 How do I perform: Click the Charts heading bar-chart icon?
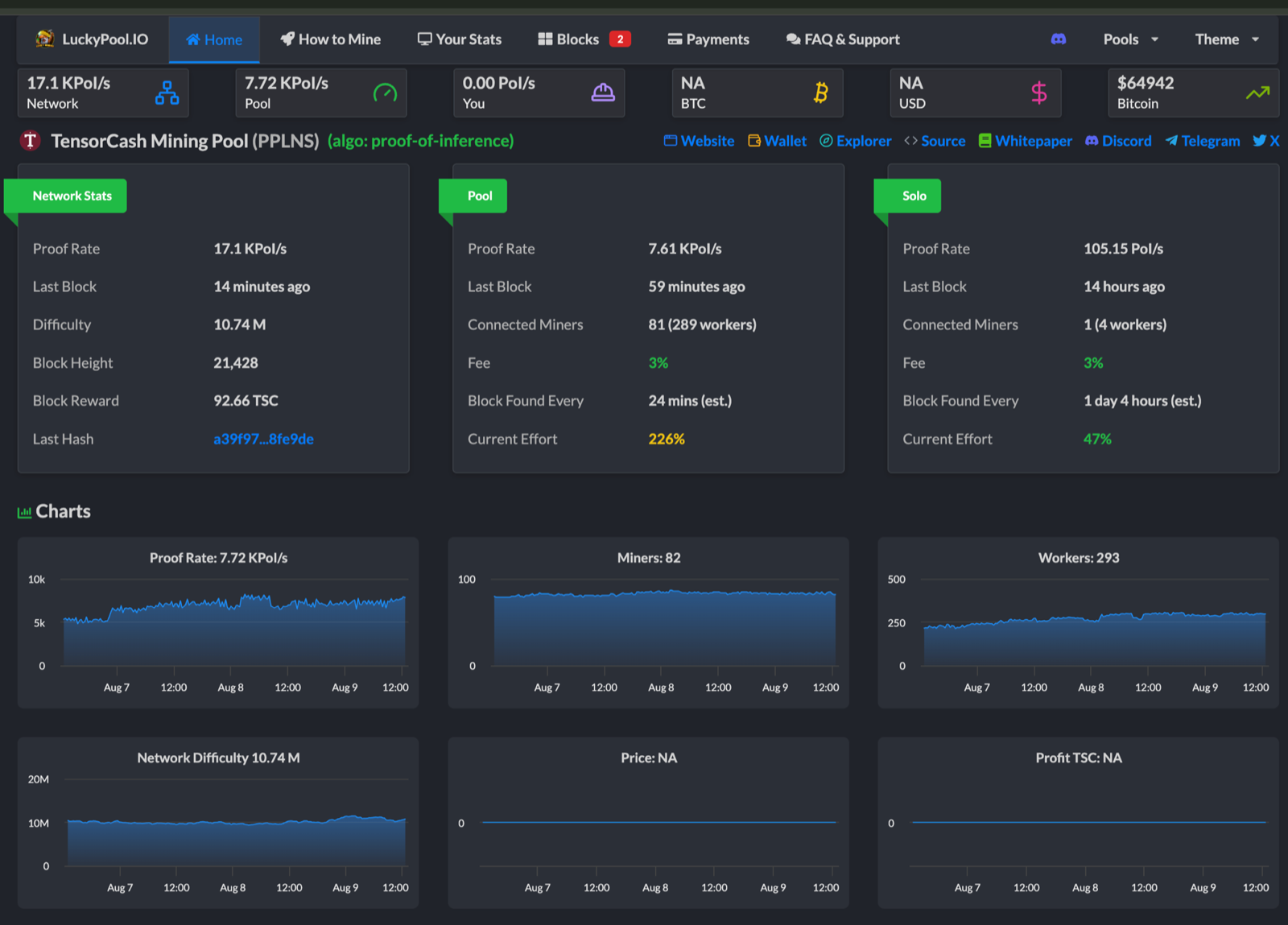[25, 512]
